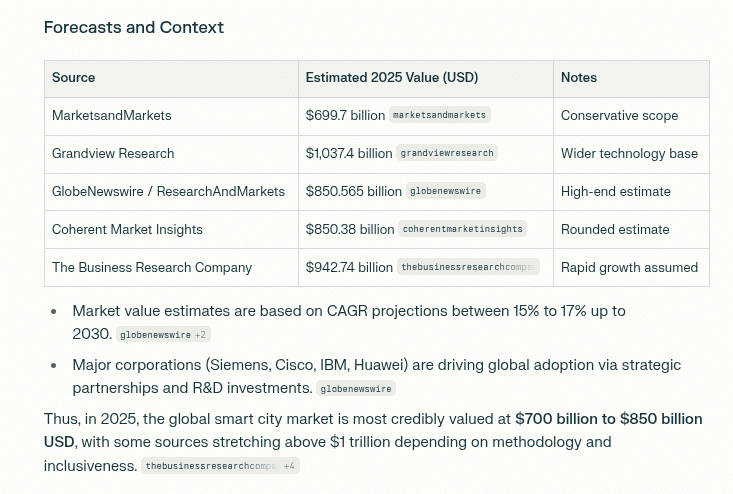Expand the "thebusinessresearchcompany +4" citation chip

[x=220, y=466]
